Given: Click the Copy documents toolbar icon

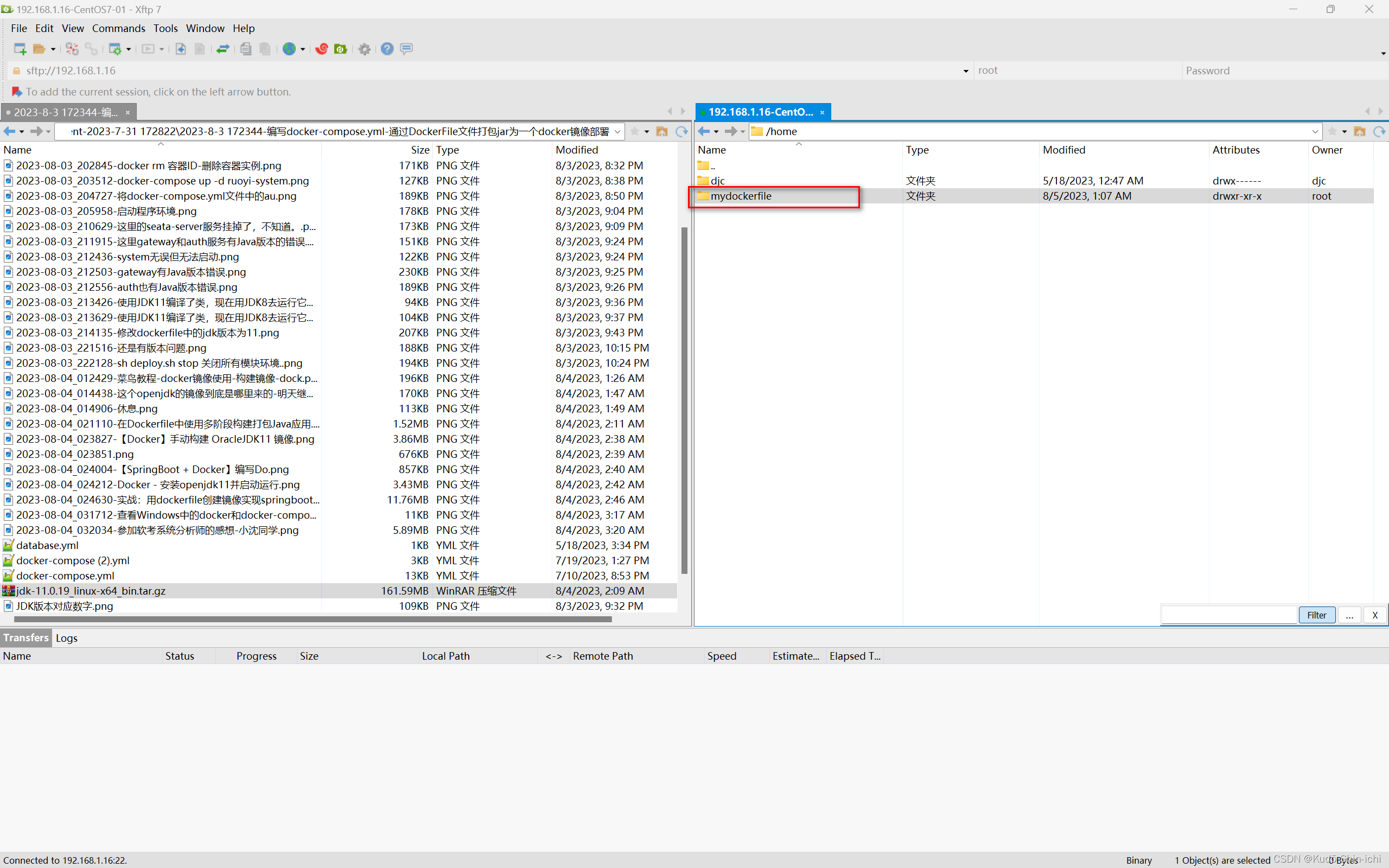Looking at the screenshot, I should [x=246, y=49].
